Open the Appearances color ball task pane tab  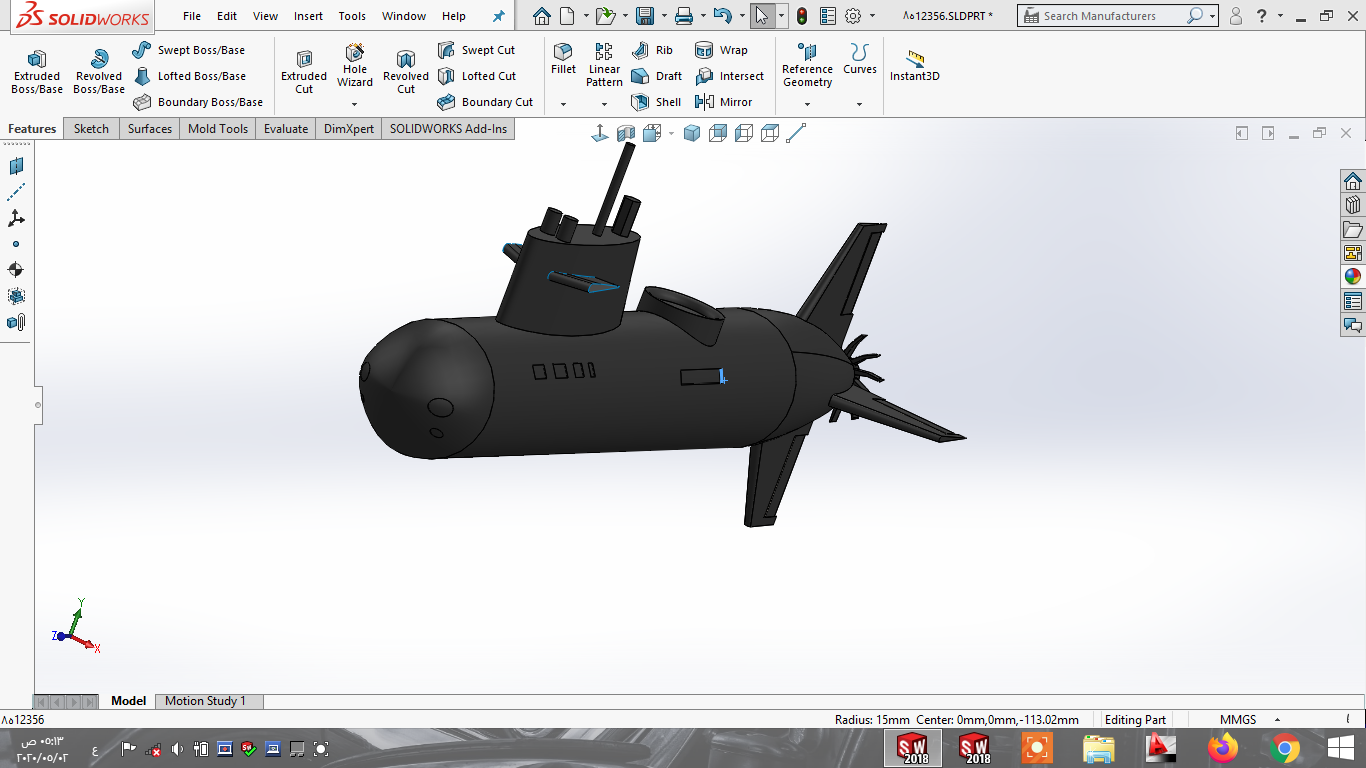pyautogui.click(x=1353, y=277)
